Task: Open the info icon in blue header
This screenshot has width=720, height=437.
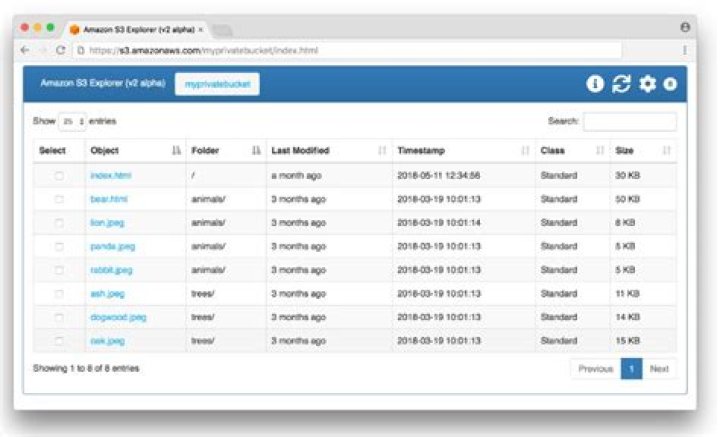Action: coord(595,84)
